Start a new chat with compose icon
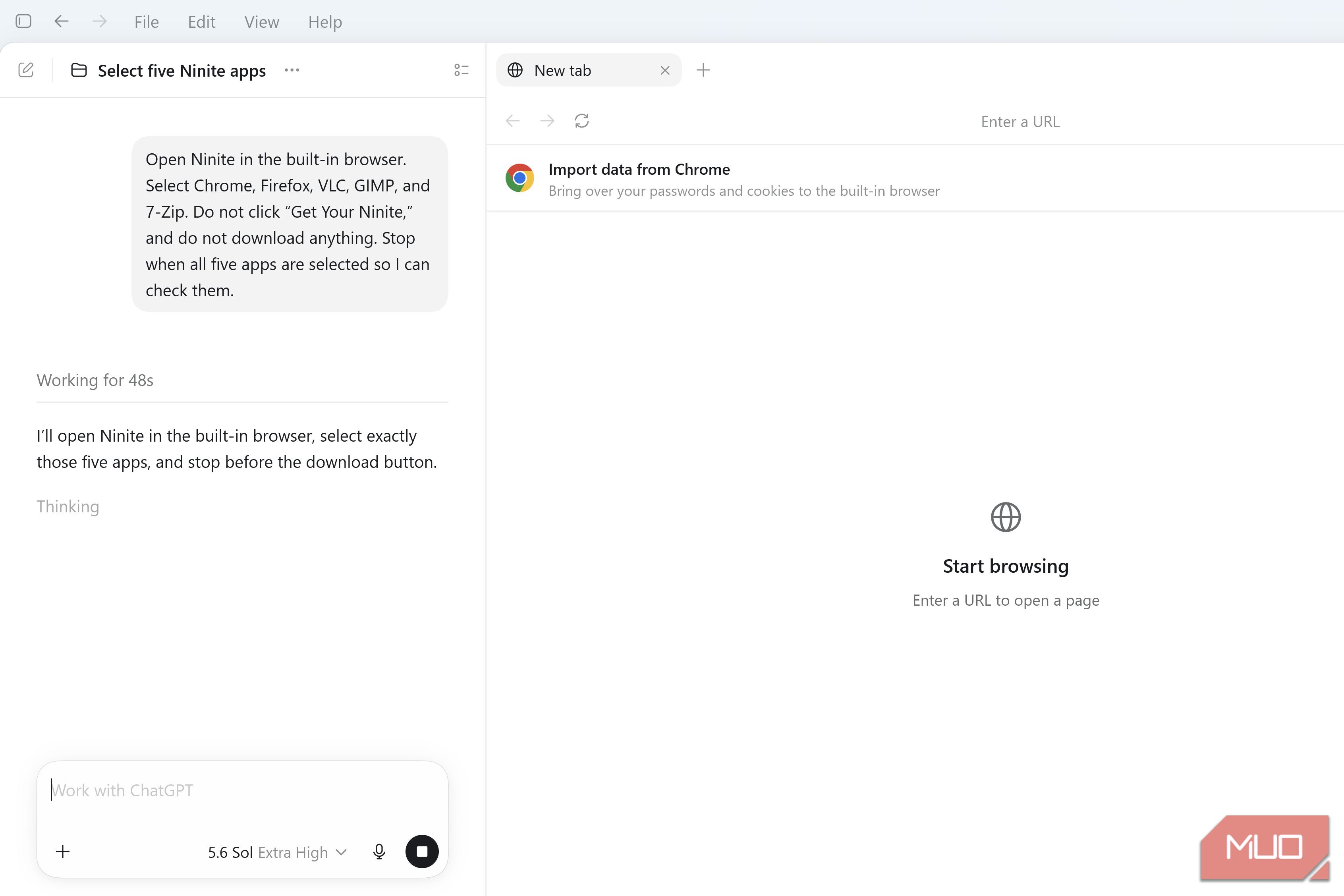1344x896 pixels. point(26,70)
